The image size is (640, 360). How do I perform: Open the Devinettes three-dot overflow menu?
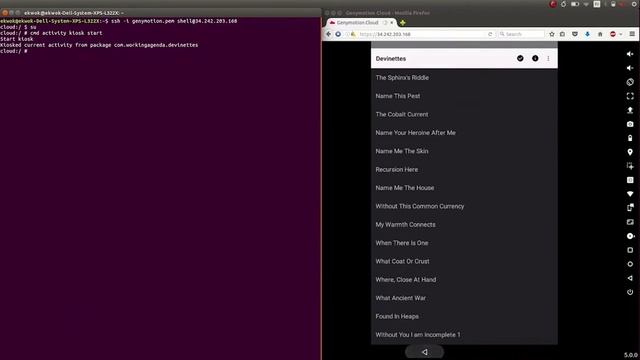pyautogui.click(x=548, y=58)
